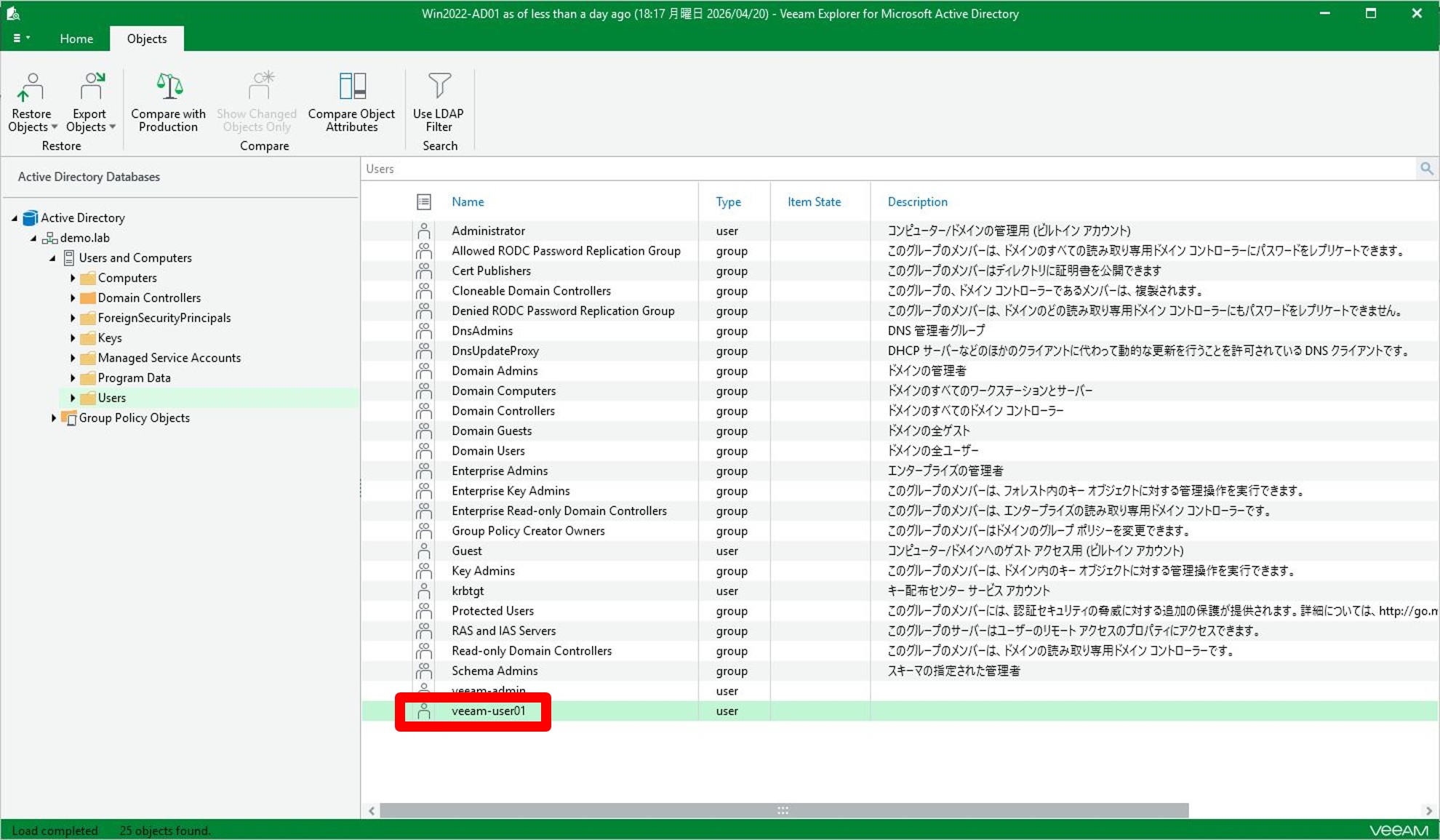
Task: Click the Domain Admins group icon
Action: 424,371
